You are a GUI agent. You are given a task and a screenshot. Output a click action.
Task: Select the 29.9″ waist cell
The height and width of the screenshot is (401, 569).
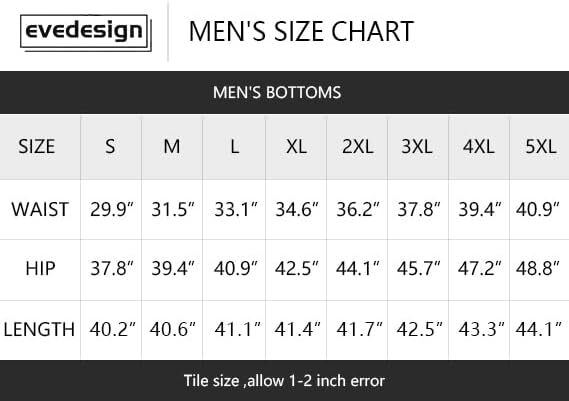click(112, 209)
